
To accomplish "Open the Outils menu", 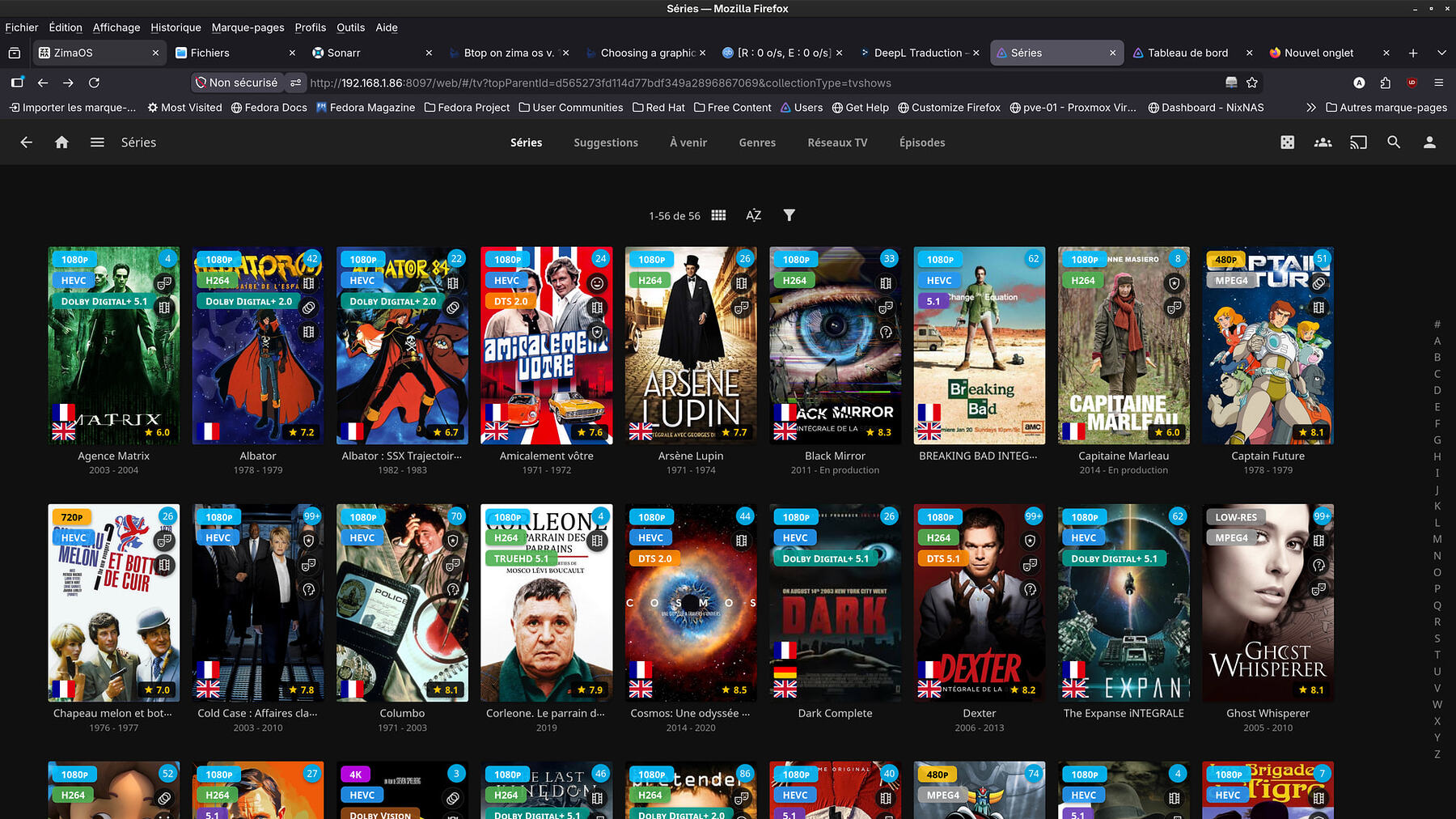I will tap(350, 28).
